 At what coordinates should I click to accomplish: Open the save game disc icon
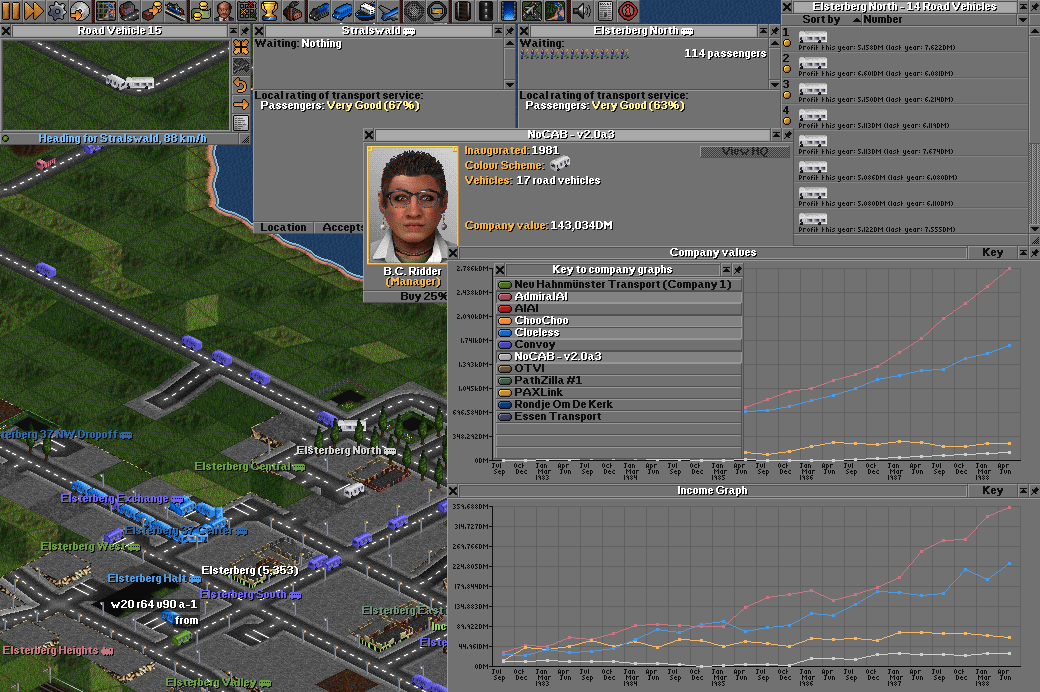[80, 11]
